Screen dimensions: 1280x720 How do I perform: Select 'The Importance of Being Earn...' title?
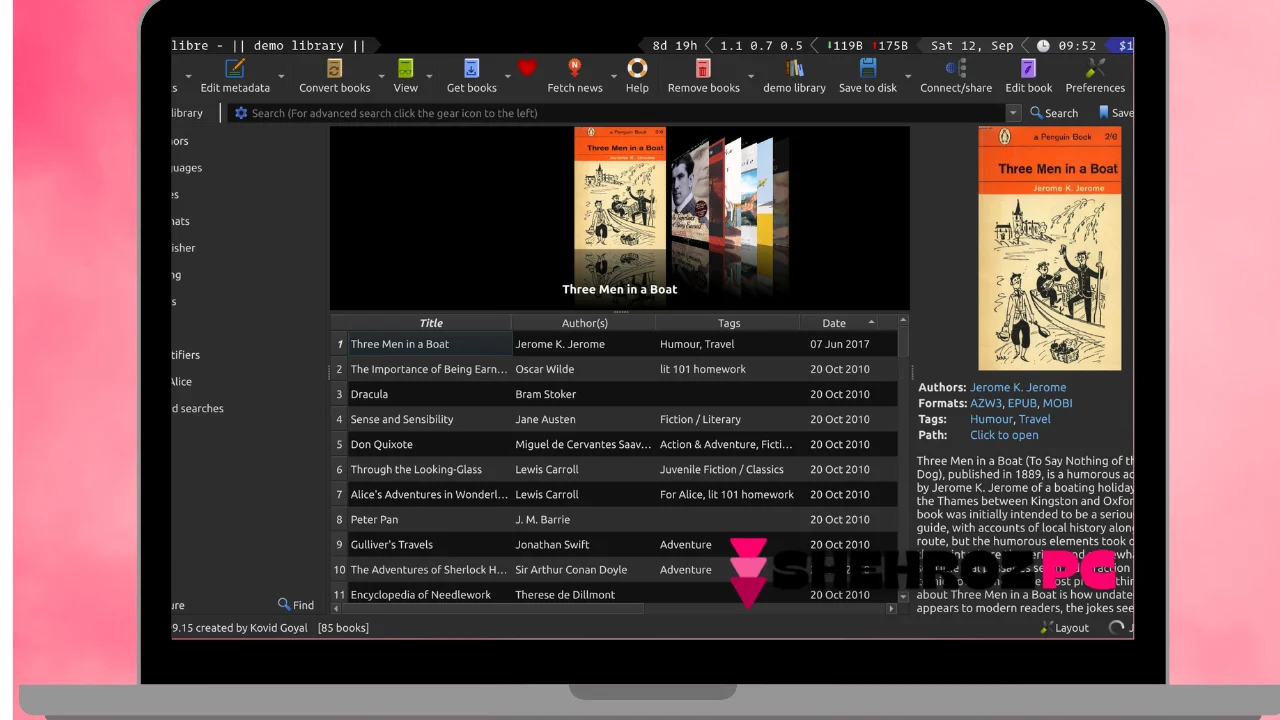429,369
